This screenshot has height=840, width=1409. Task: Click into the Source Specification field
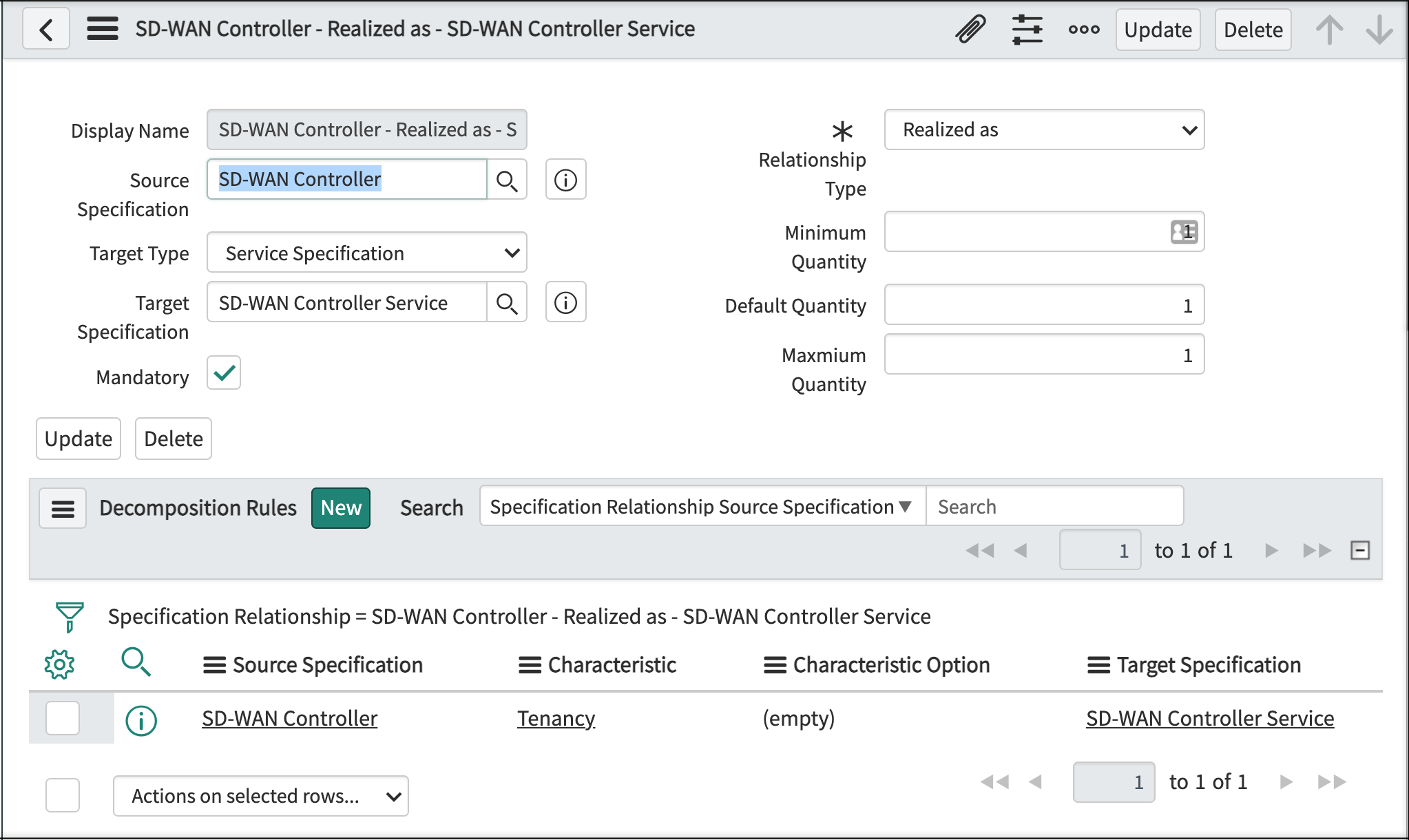click(x=347, y=179)
